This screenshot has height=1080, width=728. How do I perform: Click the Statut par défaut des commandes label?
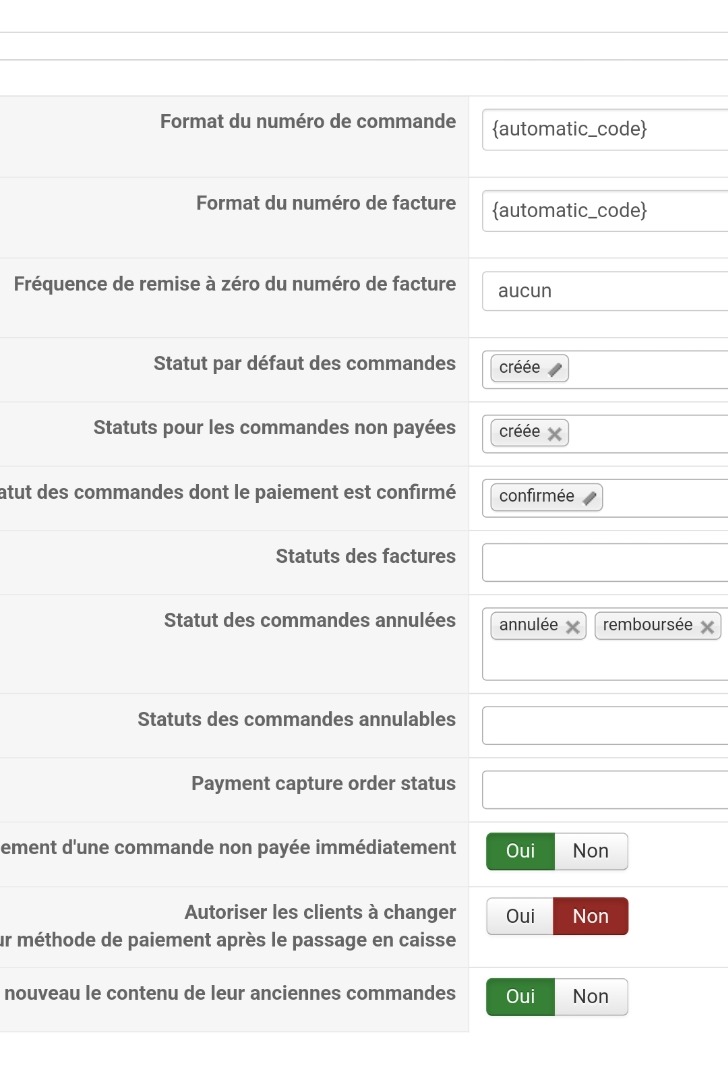pyautogui.click(x=304, y=364)
